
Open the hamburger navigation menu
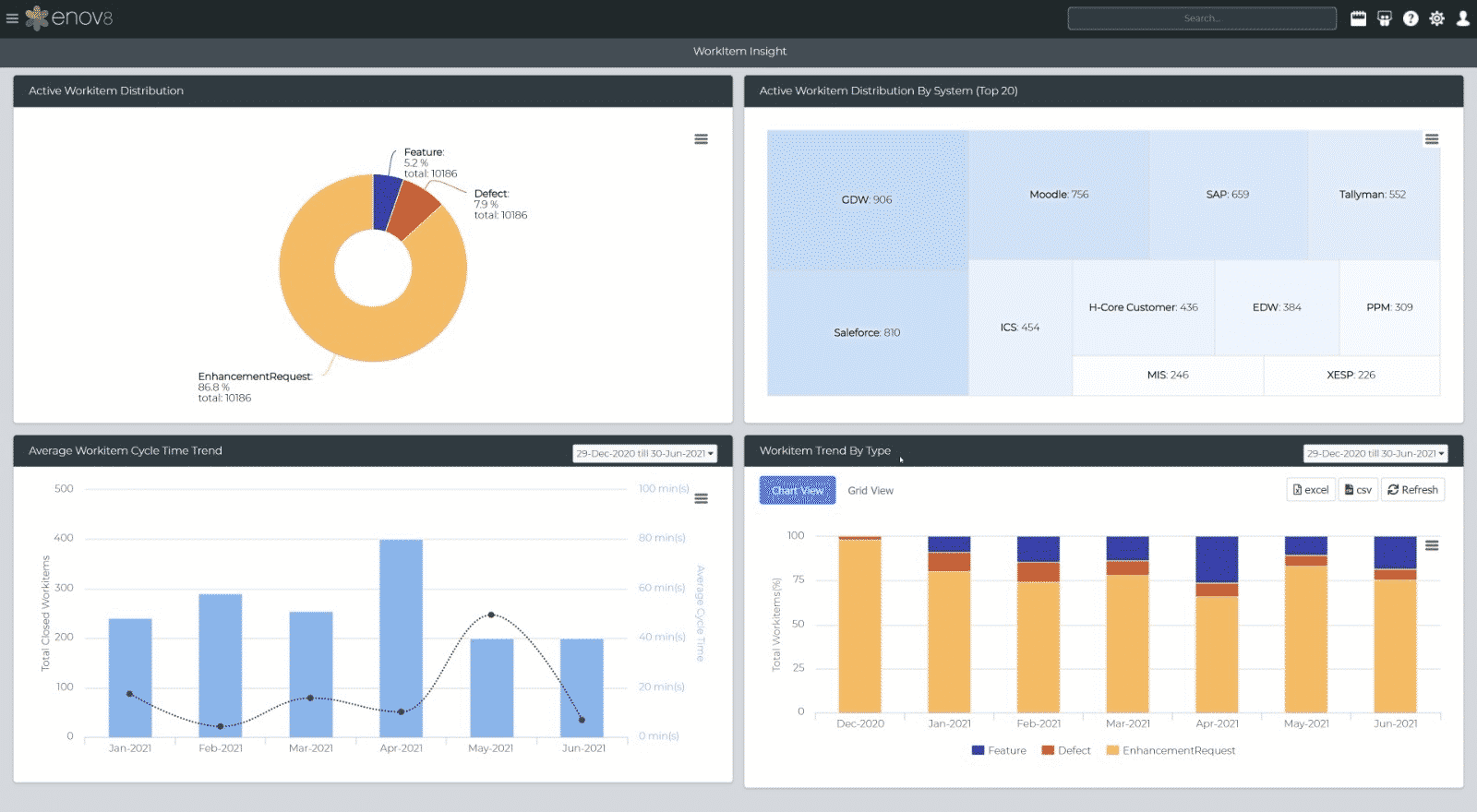(12, 18)
